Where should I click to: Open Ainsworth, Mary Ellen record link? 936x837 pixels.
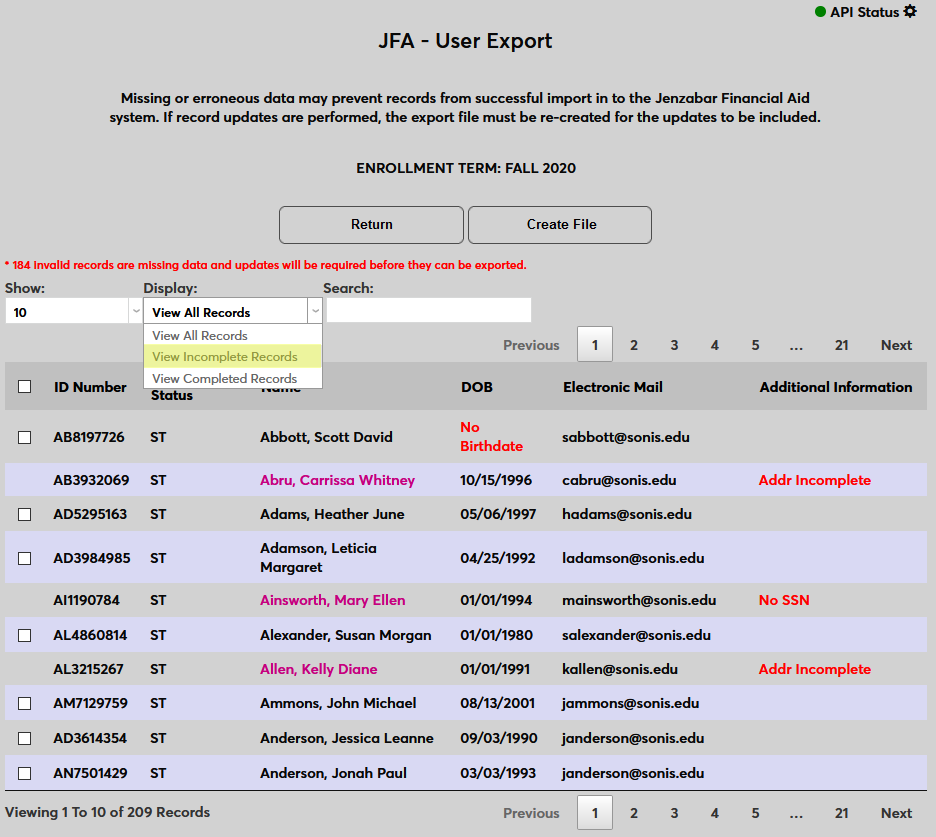332,601
